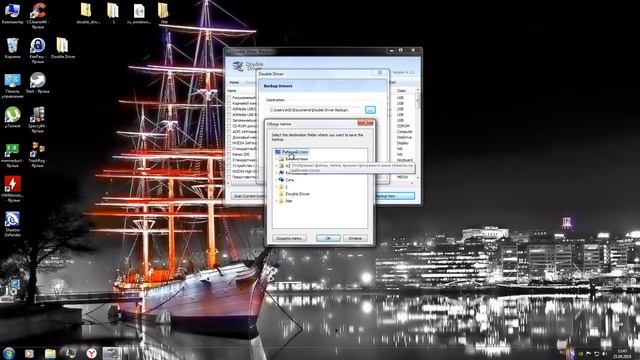
Task: Launch the Shadow Defender desktop icon
Action: click(12, 224)
